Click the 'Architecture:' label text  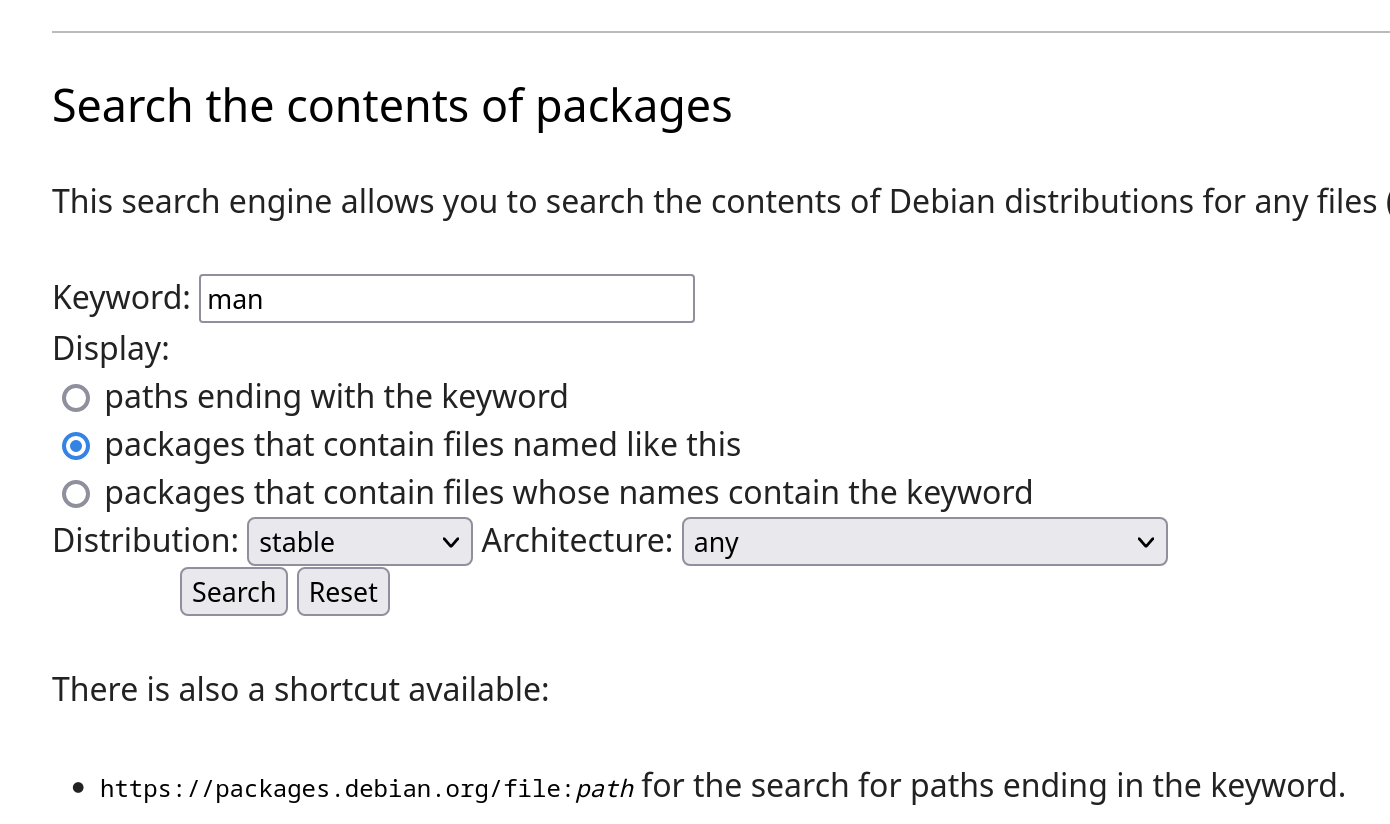pos(577,541)
